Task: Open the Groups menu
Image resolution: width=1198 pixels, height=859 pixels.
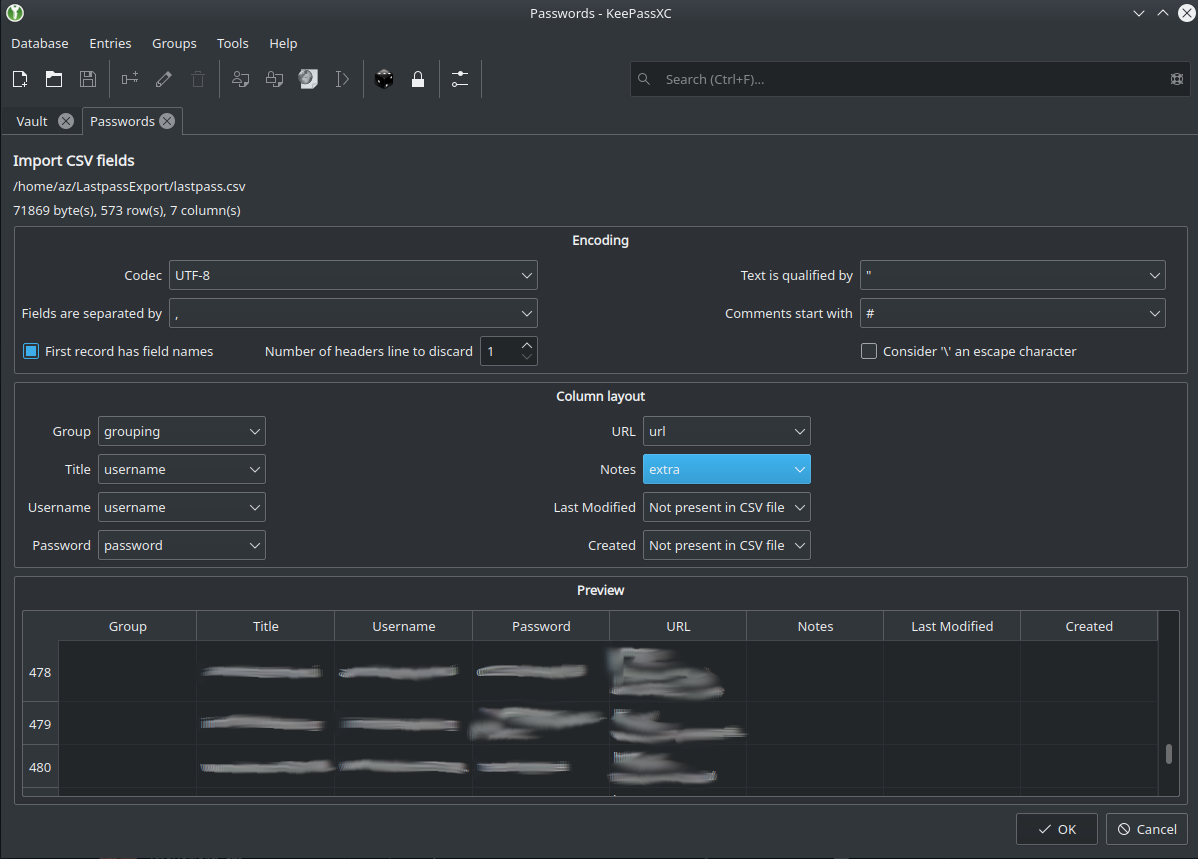Action: click(x=174, y=44)
